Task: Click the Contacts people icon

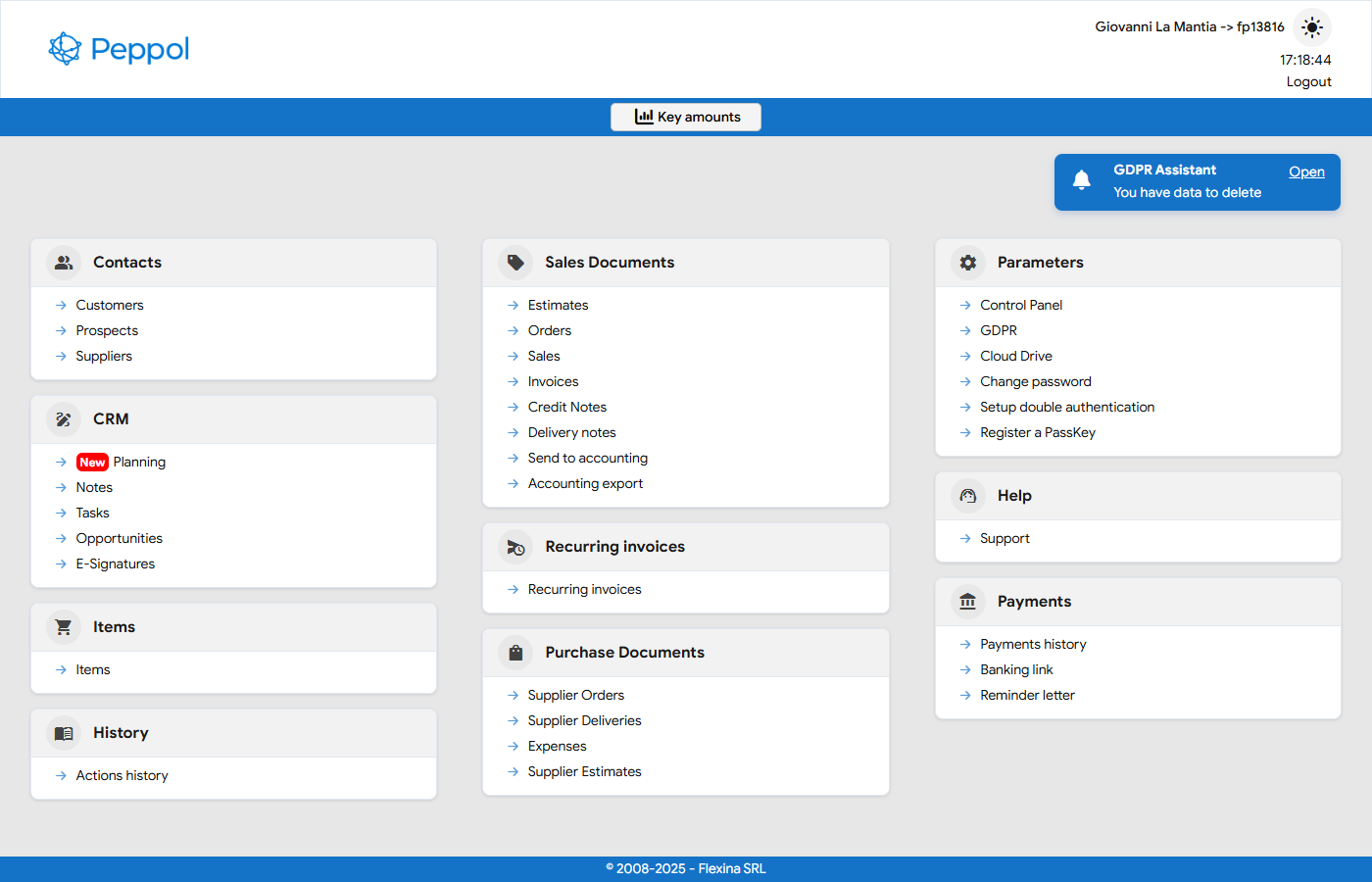Action: coord(64,263)
